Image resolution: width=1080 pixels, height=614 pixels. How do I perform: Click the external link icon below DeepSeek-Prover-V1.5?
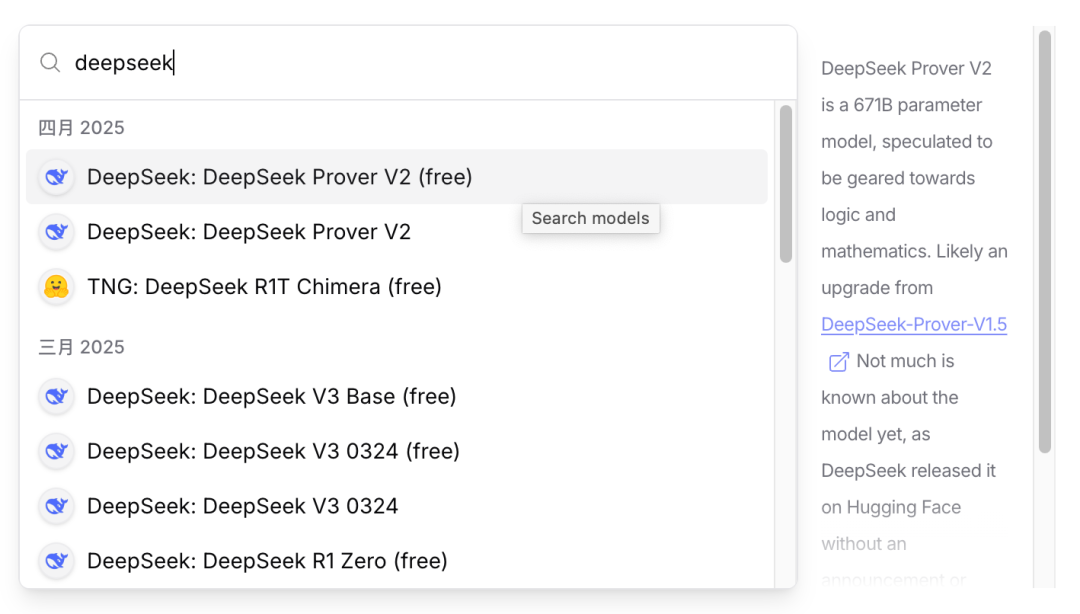pos(838,362)
